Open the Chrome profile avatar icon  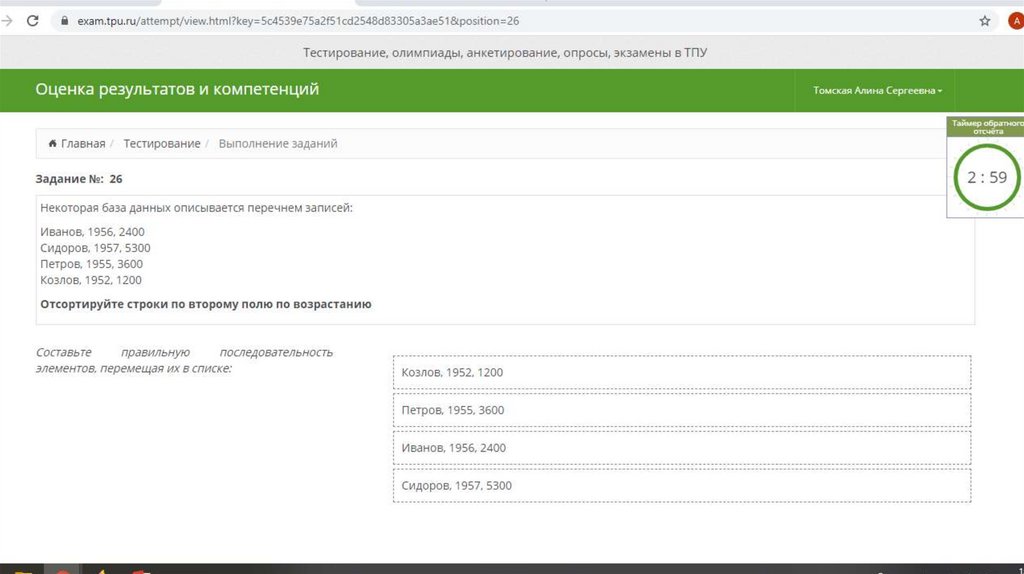1016,21
